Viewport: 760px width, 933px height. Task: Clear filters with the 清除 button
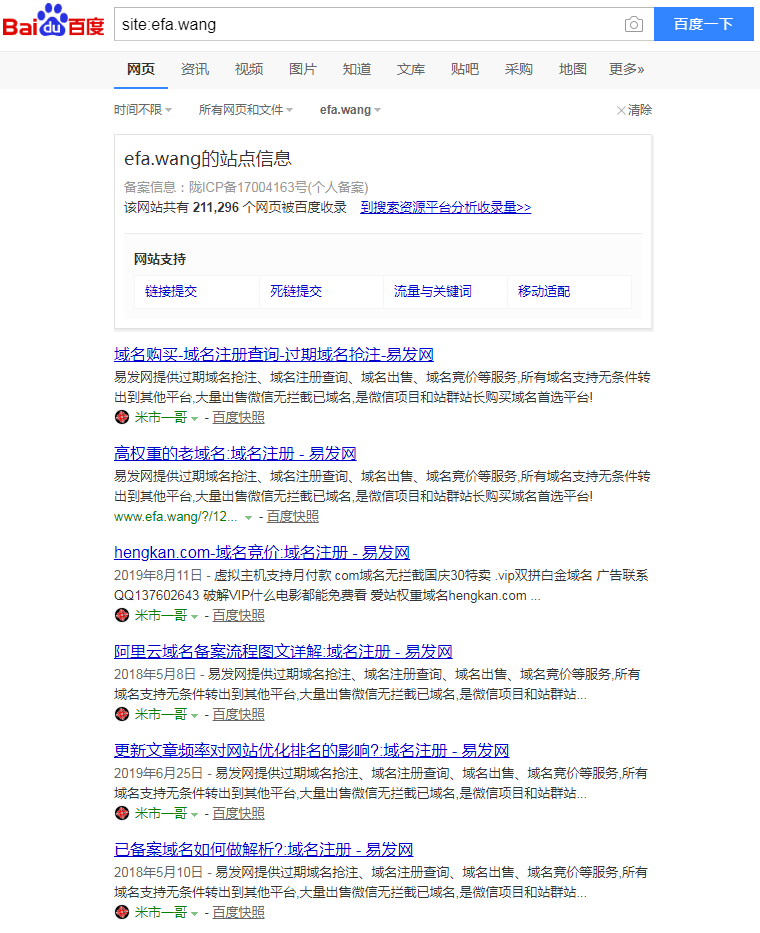click(634, 110)
